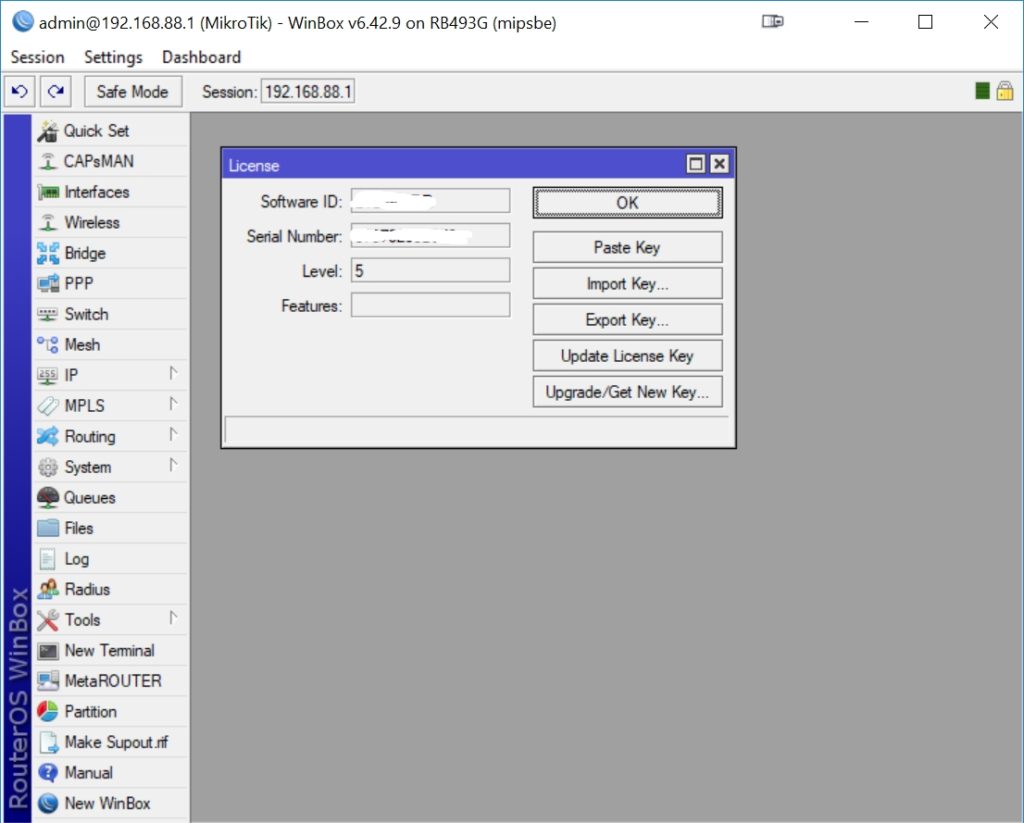Click the undo arrow in toolbar
This screenshot has width=1024, height=823.
(20, 91)
